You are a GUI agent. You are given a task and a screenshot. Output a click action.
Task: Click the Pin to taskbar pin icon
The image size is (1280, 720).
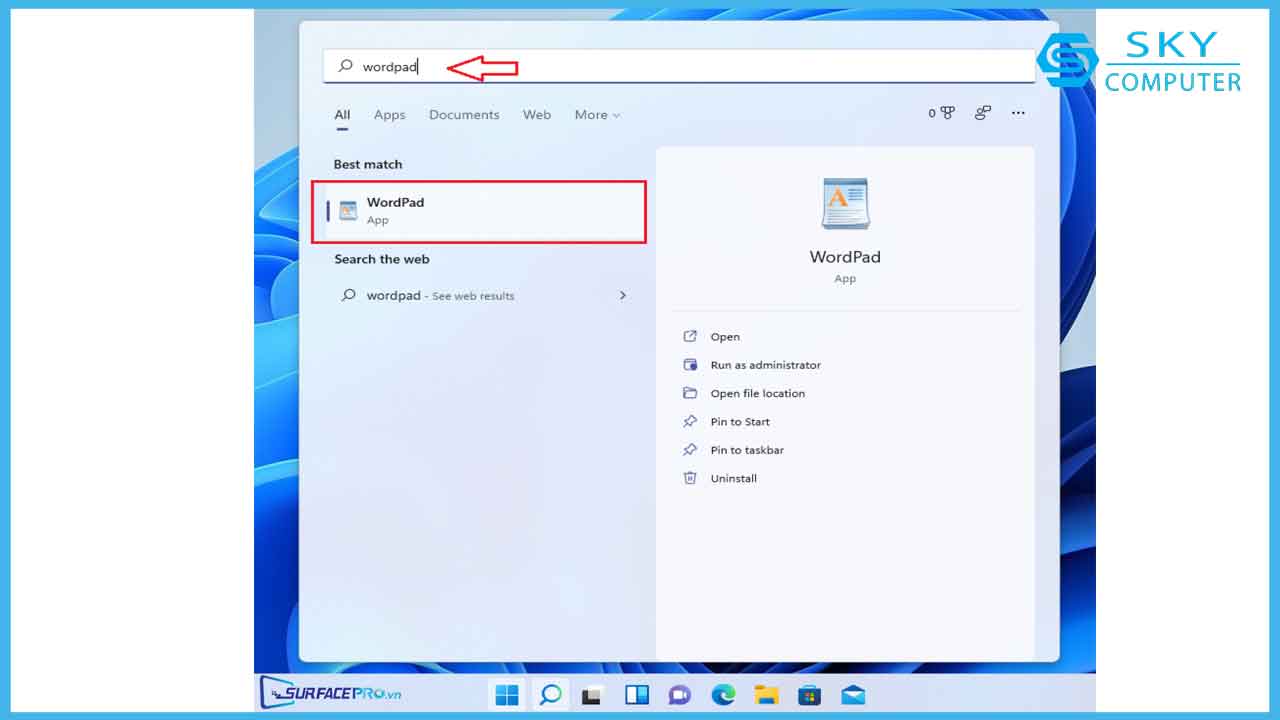689,450
